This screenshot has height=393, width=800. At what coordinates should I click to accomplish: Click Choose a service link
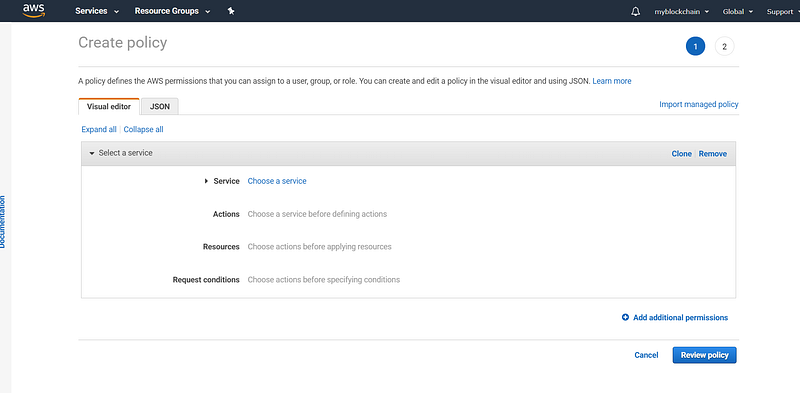[277, 181]
